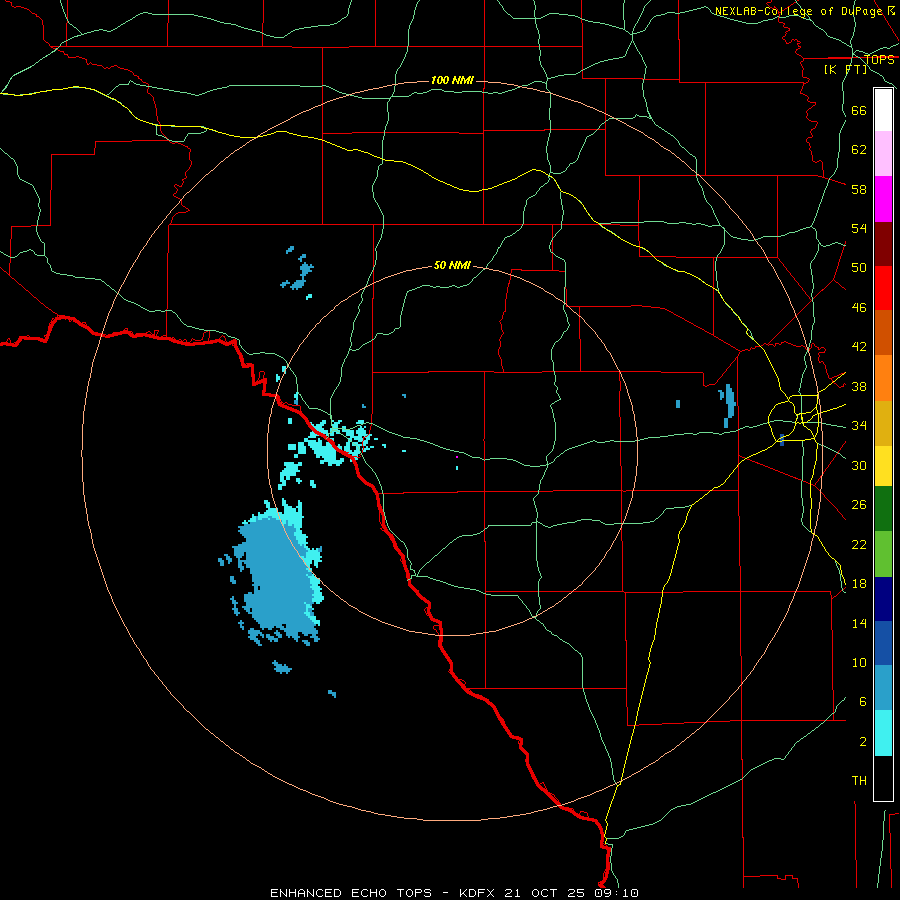
Task: Click the 50 NMI range ring label
Action: pyautogui.click(x=452, y=265)
